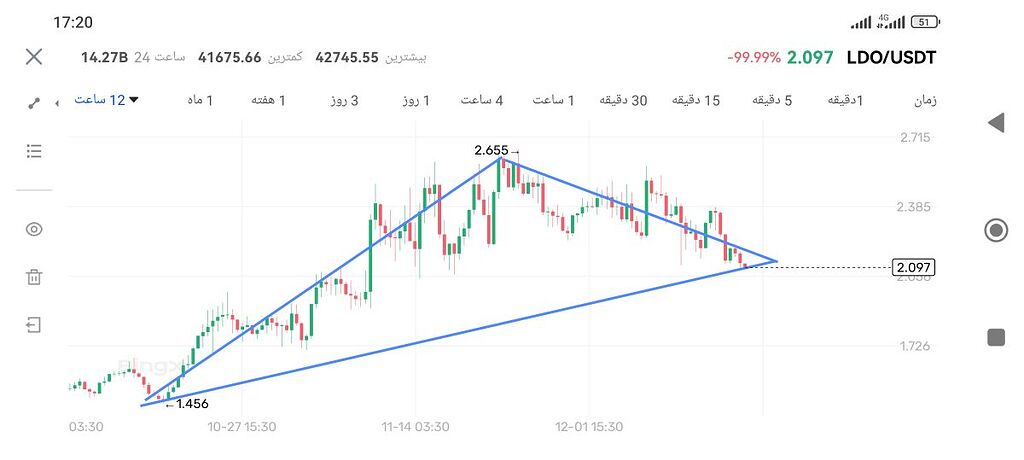The height and width of the screenshot is (460, 1024).
Task: Select the trend line drawing tool
Action: [34, 103]
